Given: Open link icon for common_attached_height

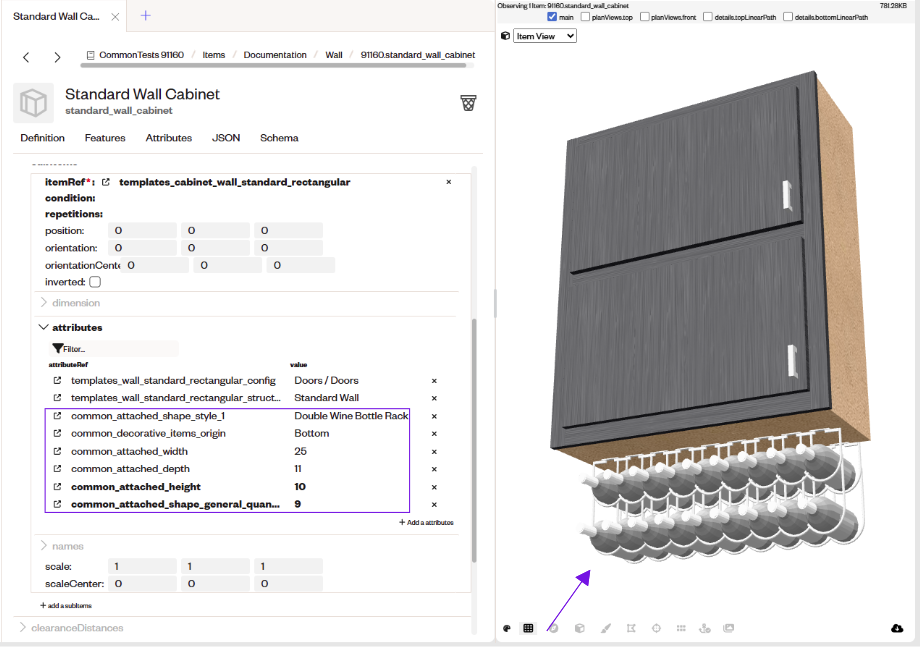Looking at the screenshot, I should [57, 487].
